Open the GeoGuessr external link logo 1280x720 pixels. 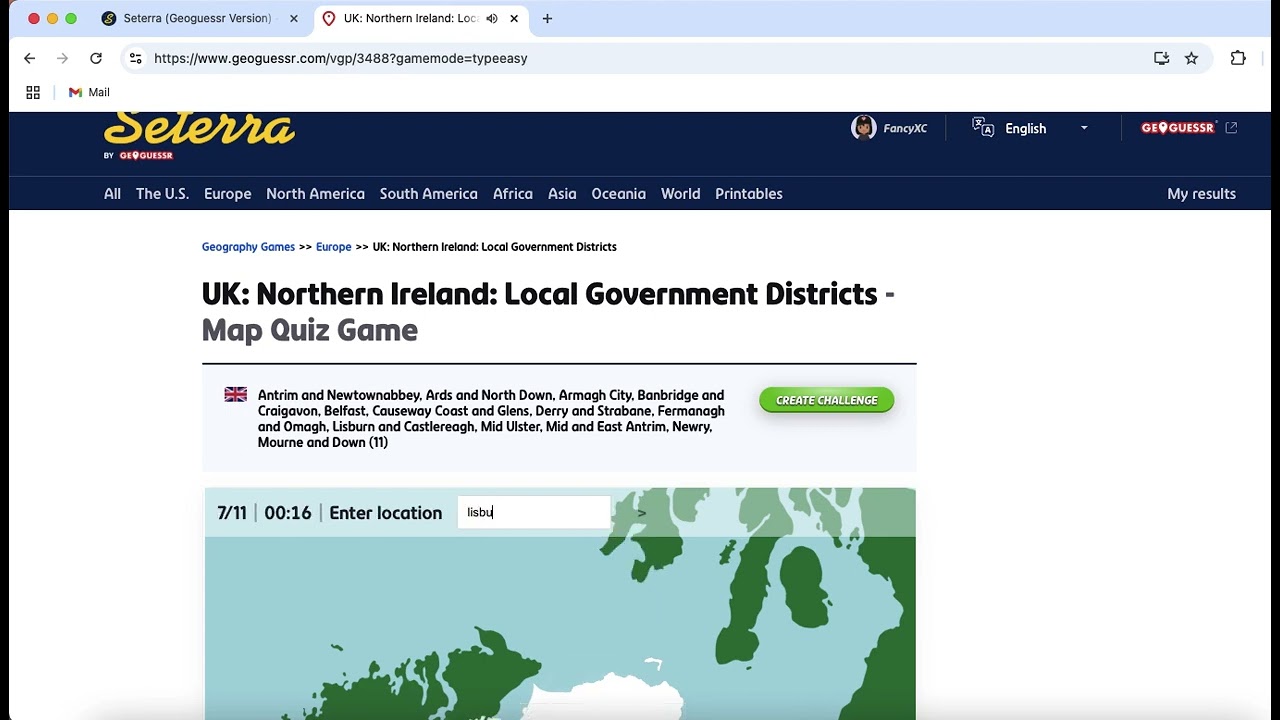[1189, 128]
